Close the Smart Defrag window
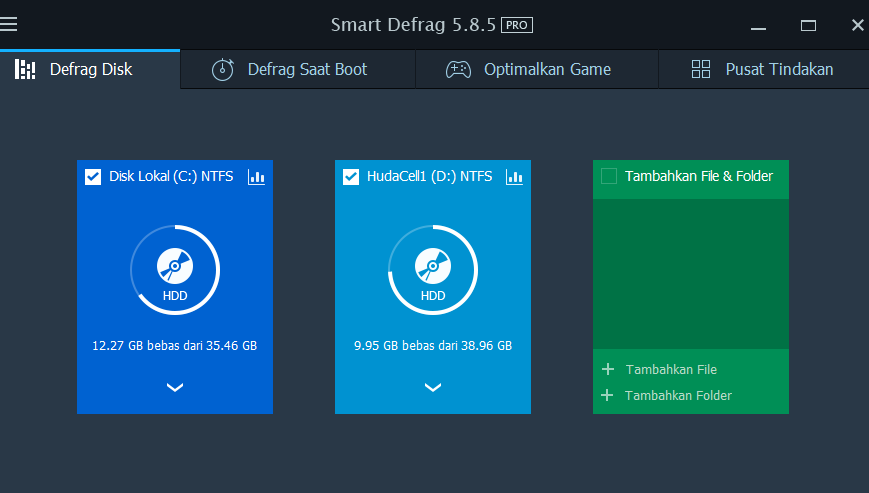 tap(857, 25)
